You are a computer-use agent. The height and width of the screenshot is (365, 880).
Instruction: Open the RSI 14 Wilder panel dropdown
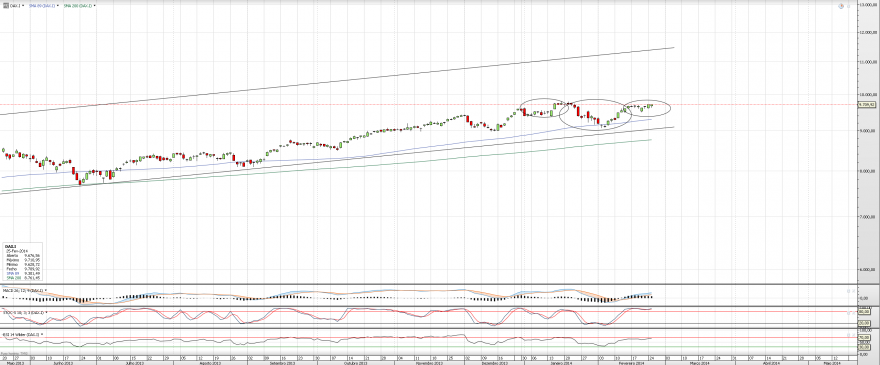42,335
